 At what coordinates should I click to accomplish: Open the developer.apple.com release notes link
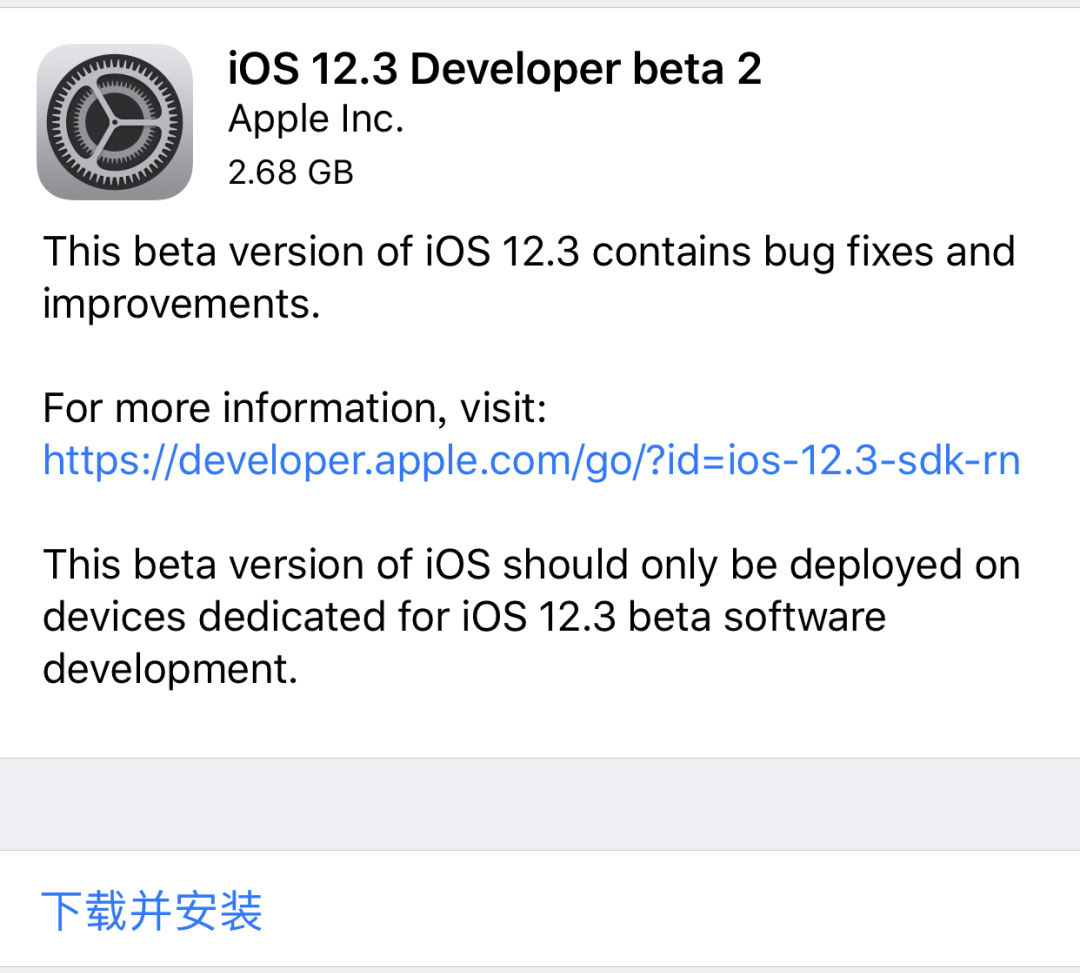[x=530, y=460]
